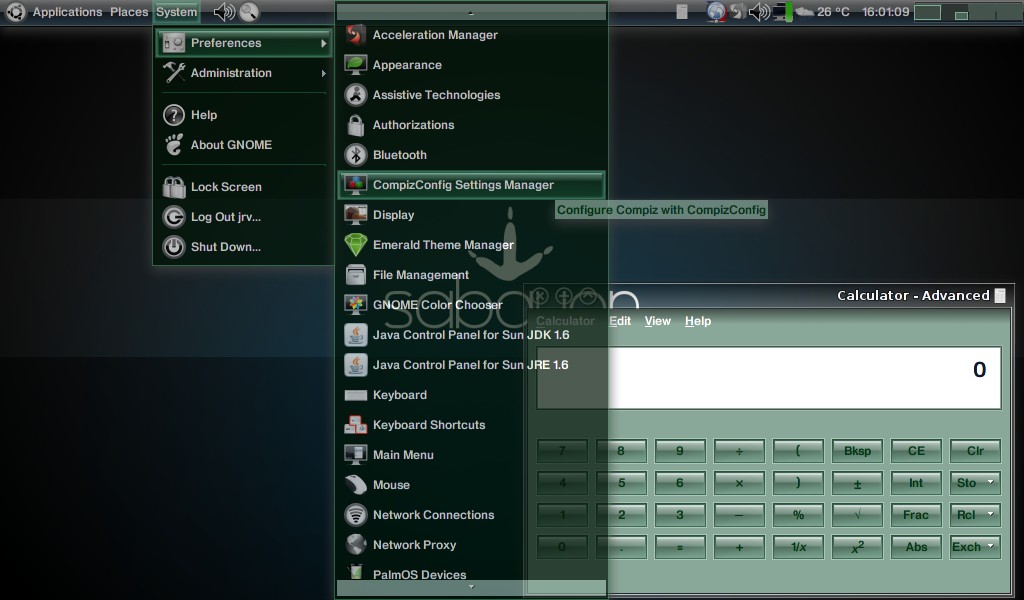The image size is (1024, 600).
Task: Open File Management preferences
Action: tap(471, 275)
